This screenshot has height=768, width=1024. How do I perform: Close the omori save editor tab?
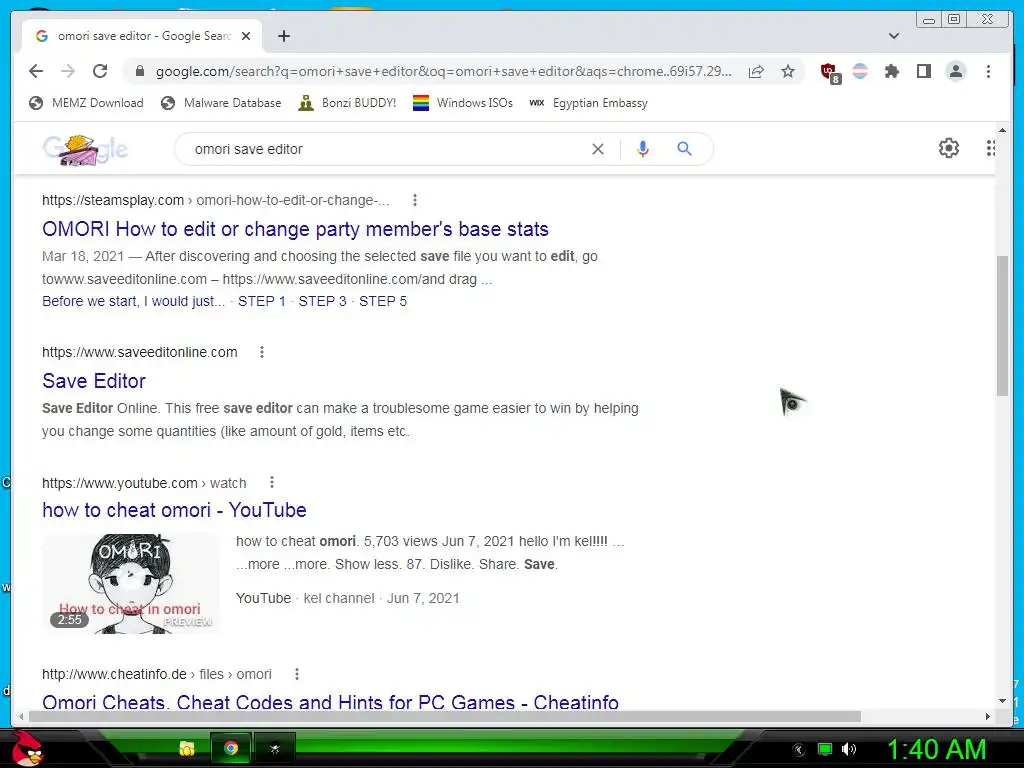(246, 36)
